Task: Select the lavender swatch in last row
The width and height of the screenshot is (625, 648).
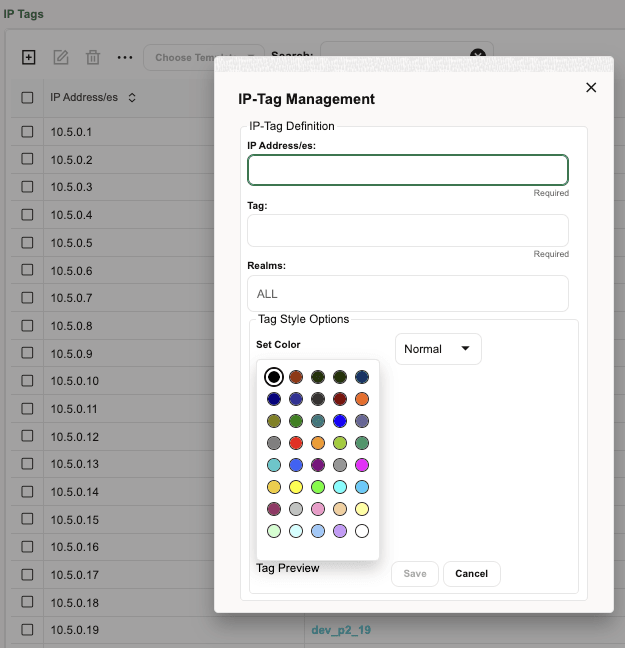Action: pyautogui.click(x=340, y=531)
